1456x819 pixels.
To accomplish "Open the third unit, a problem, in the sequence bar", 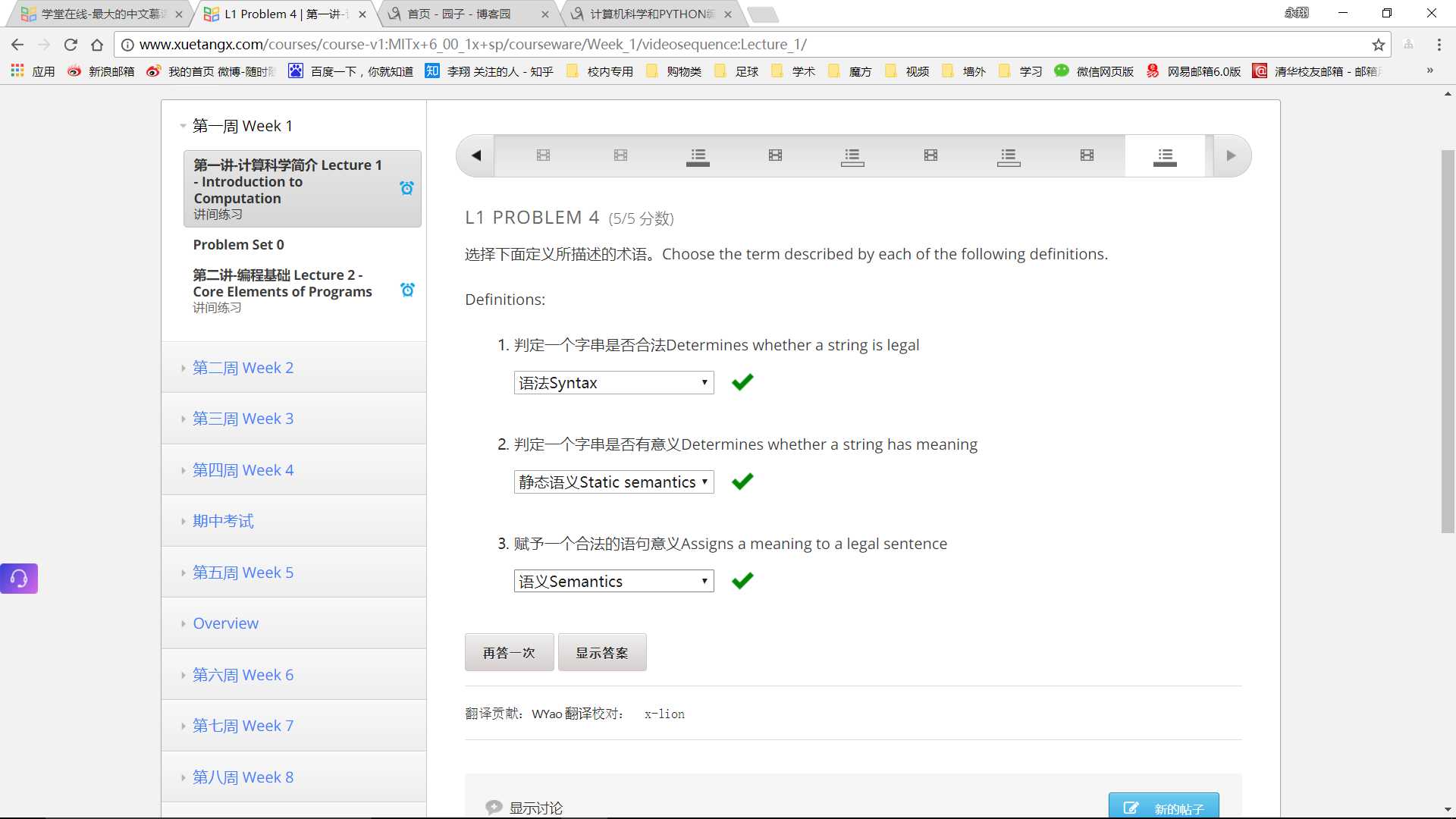I will pos(698,156).
